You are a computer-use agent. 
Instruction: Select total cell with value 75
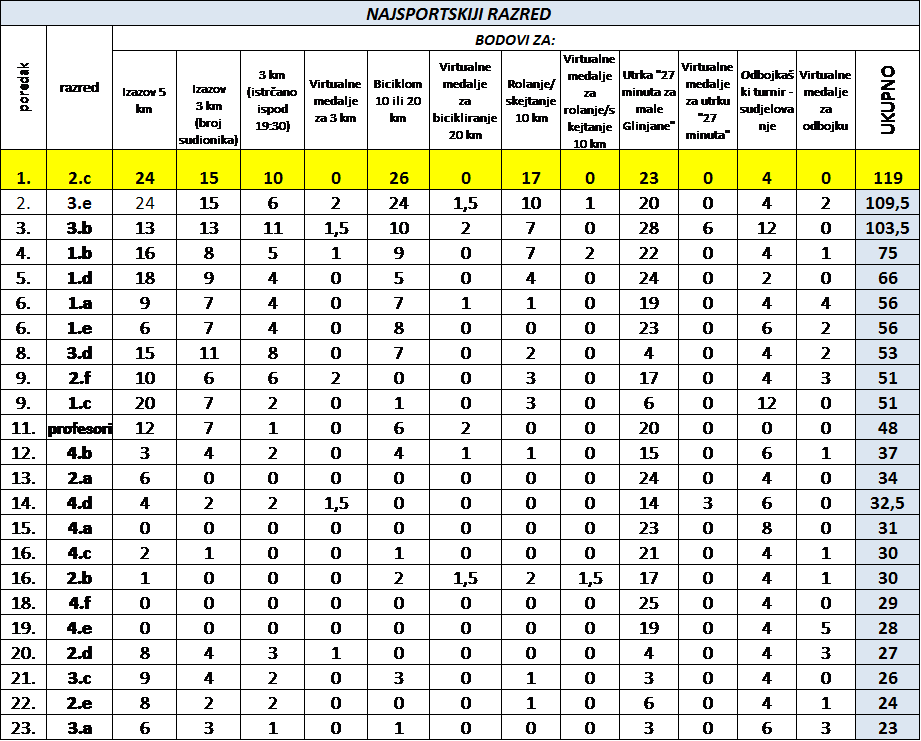pyautogui.click(x=888, y=253)
